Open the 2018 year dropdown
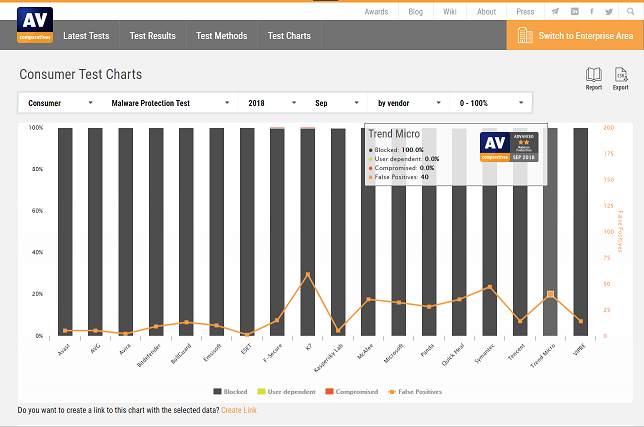Image resolution: width=644 pixels, height=427 pixels. [x=272, y=103]
